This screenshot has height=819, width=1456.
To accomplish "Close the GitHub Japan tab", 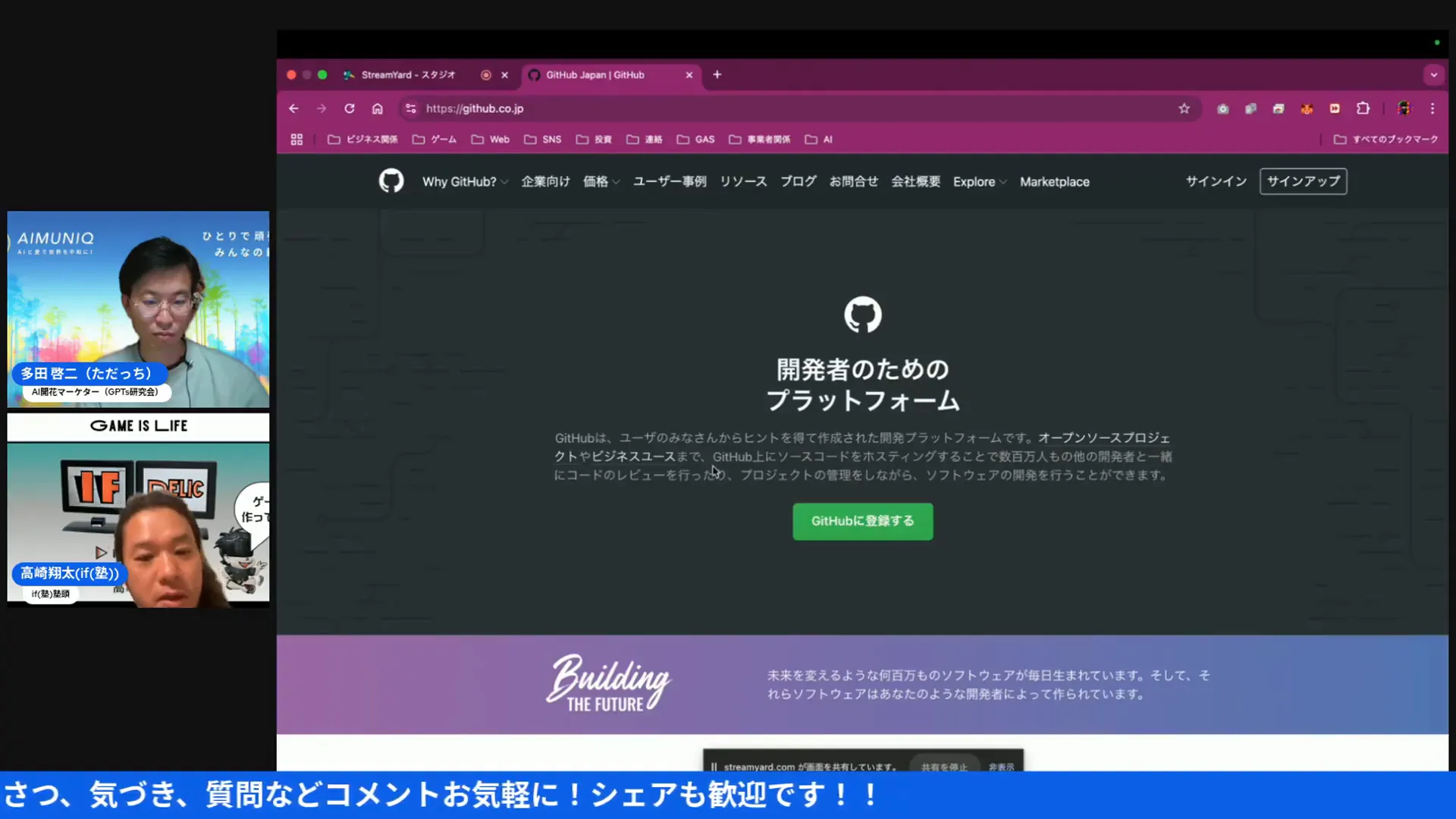I will [689, 75].
